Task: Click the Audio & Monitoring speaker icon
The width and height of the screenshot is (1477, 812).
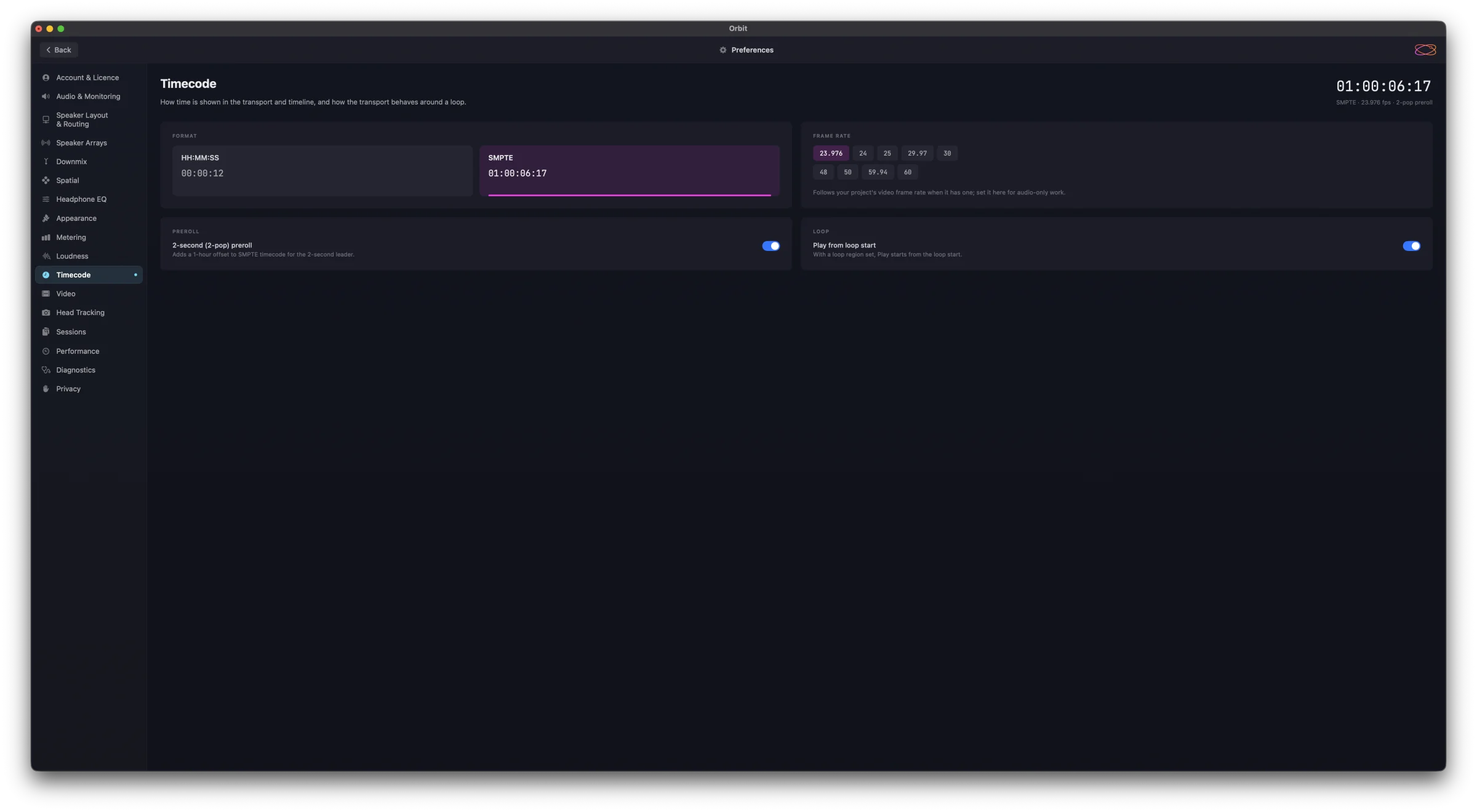Action: [46, 97]
